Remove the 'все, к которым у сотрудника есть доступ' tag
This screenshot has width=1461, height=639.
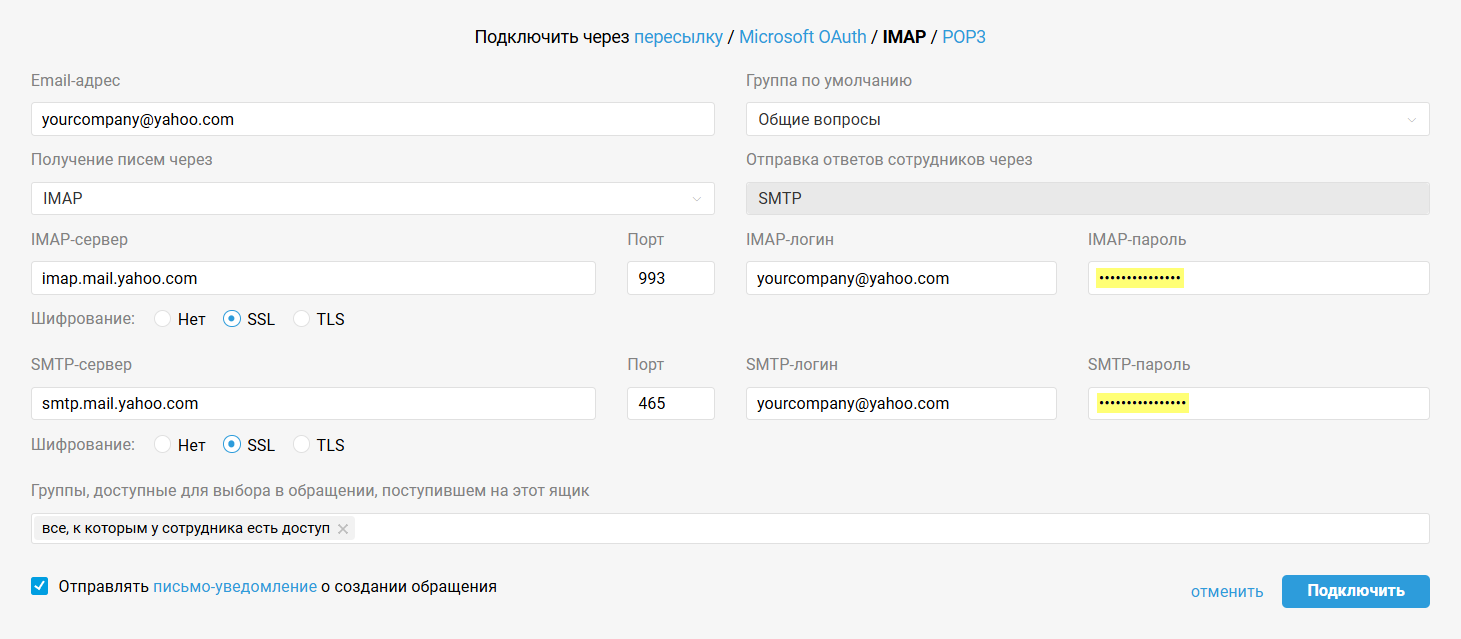[343, 529]
